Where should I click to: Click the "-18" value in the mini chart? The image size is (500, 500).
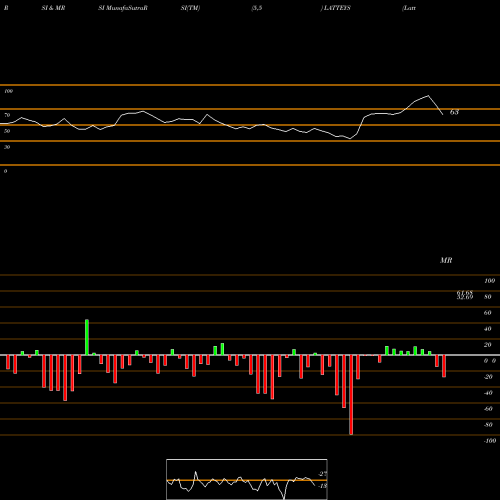(322, 486)
